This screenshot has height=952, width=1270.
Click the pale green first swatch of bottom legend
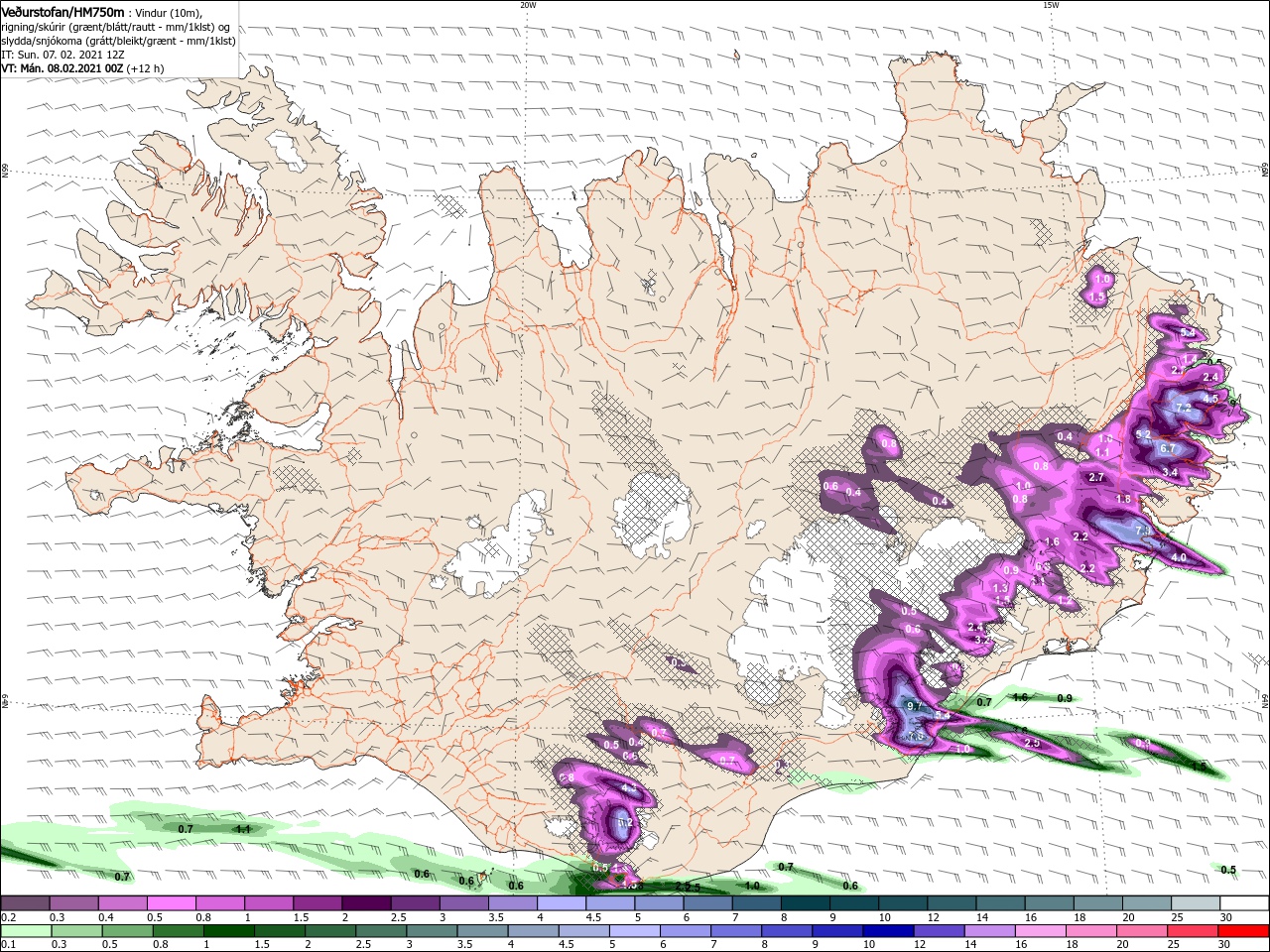[x=26, y=931]
